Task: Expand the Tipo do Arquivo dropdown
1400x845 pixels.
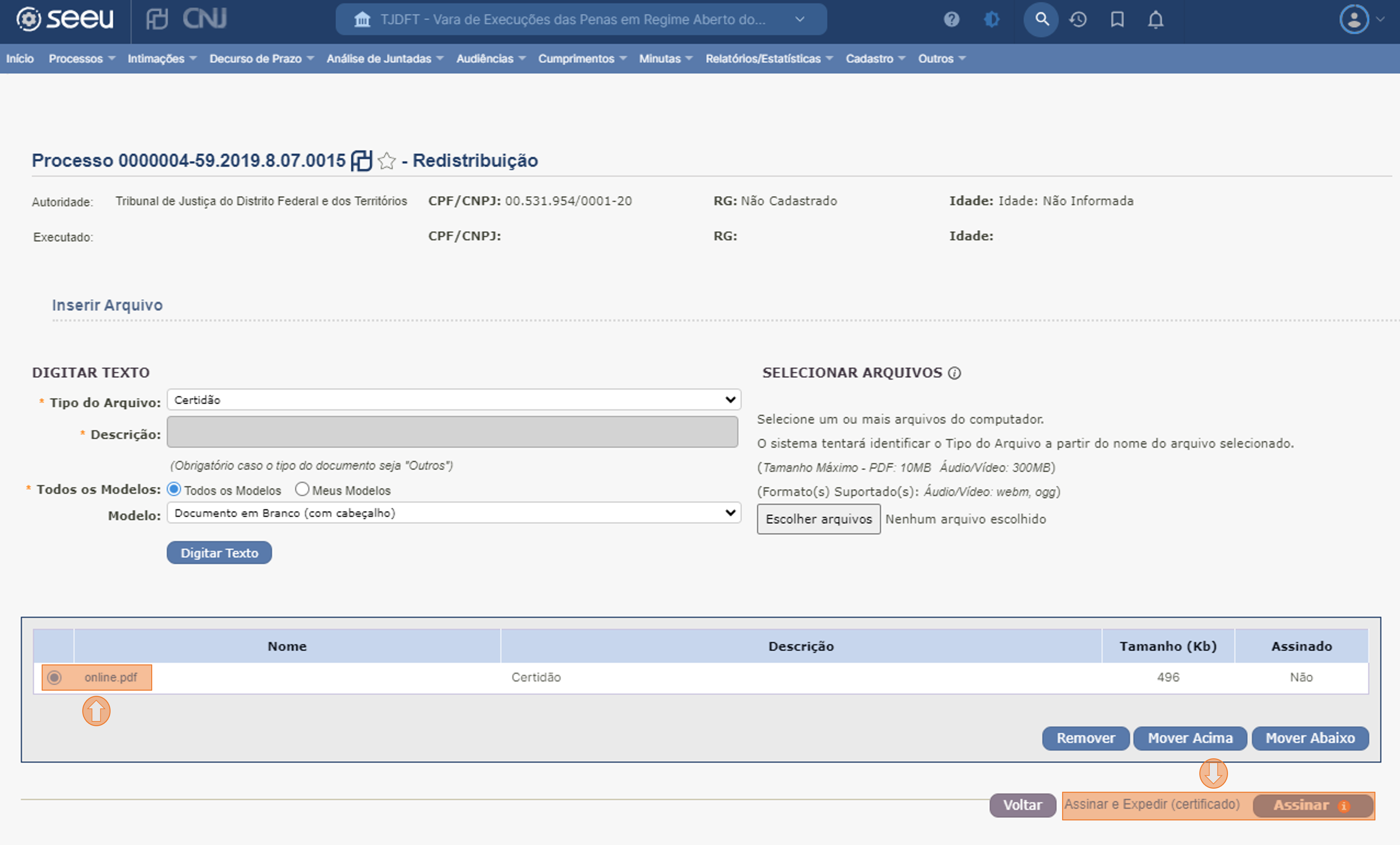Action: [x=453, y=399]
